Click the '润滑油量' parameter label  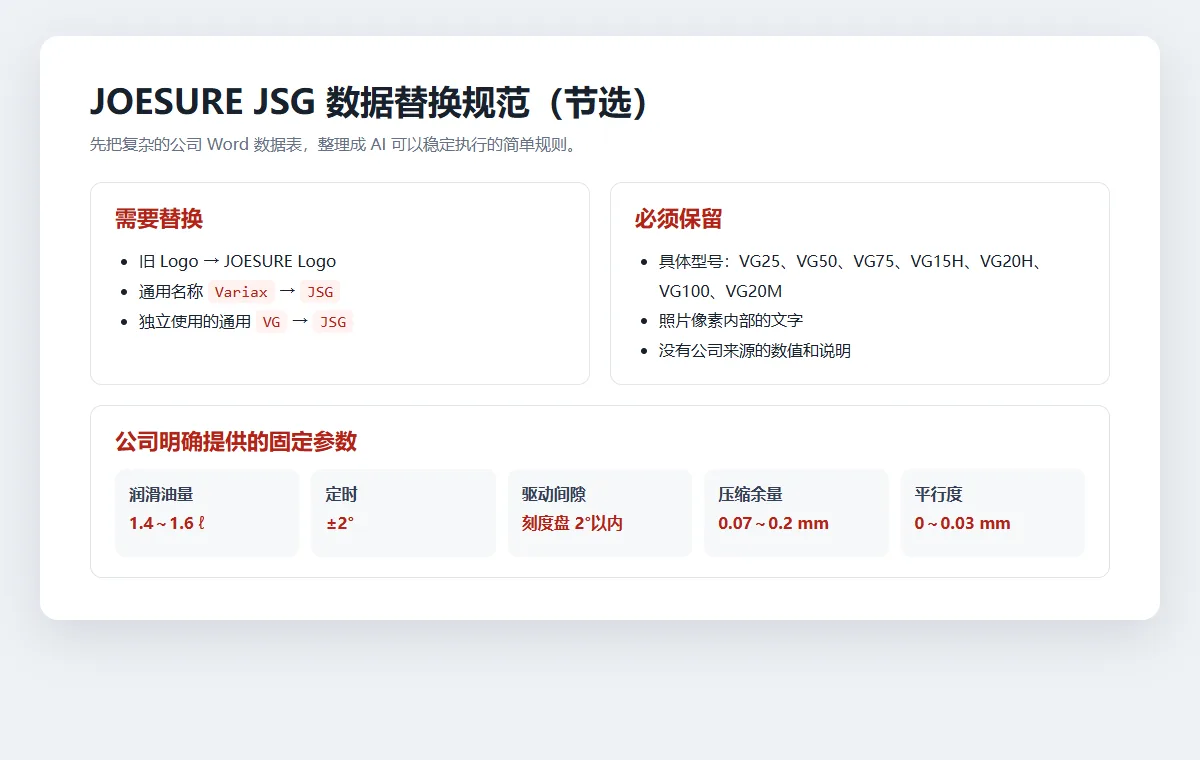[x=161, y=494]
